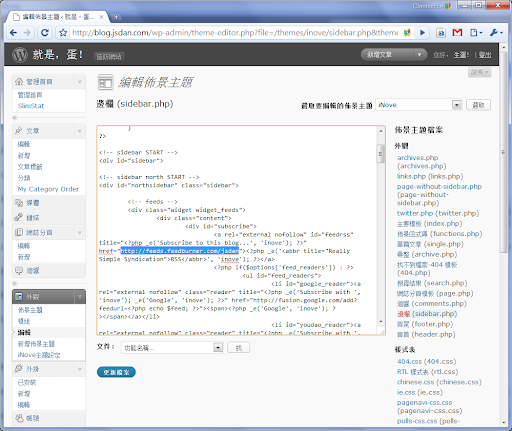Viewport: 512px width, 431px height.
Task: Open links.php theme file
Action: (x=411, y=176)
